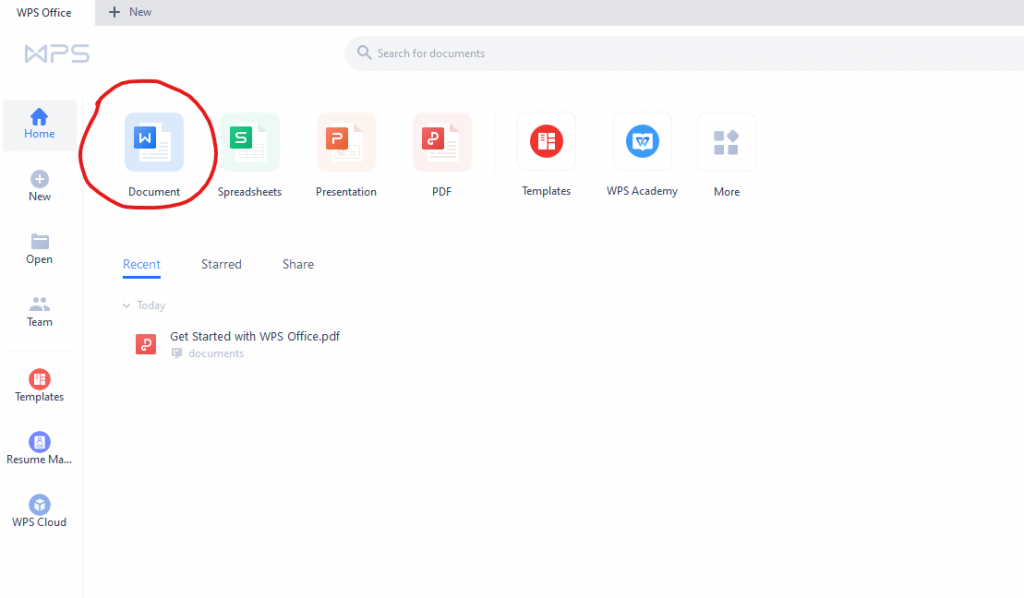Click the WPS logo
Image resolution: width=1024 pixels, height=598 pixels.
coord(57,54)
